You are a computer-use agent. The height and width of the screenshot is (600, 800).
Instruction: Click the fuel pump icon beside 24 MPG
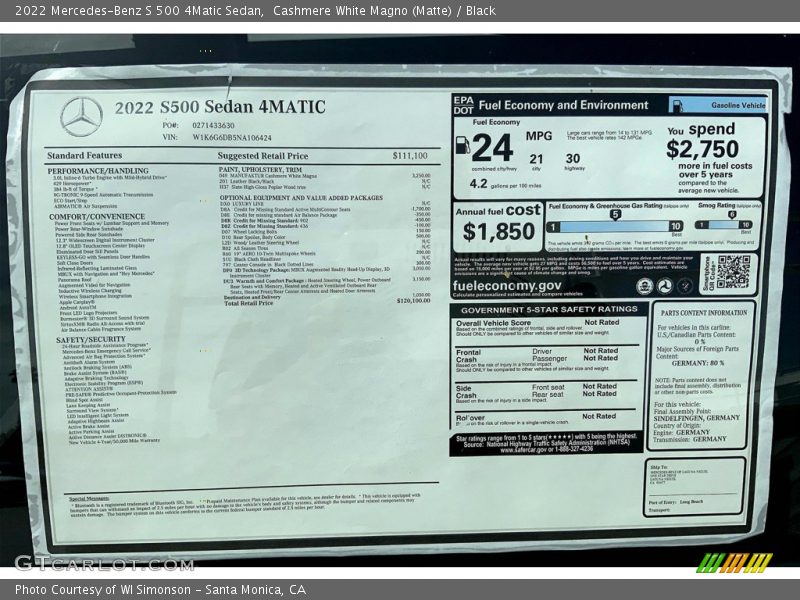click(462, 145)
